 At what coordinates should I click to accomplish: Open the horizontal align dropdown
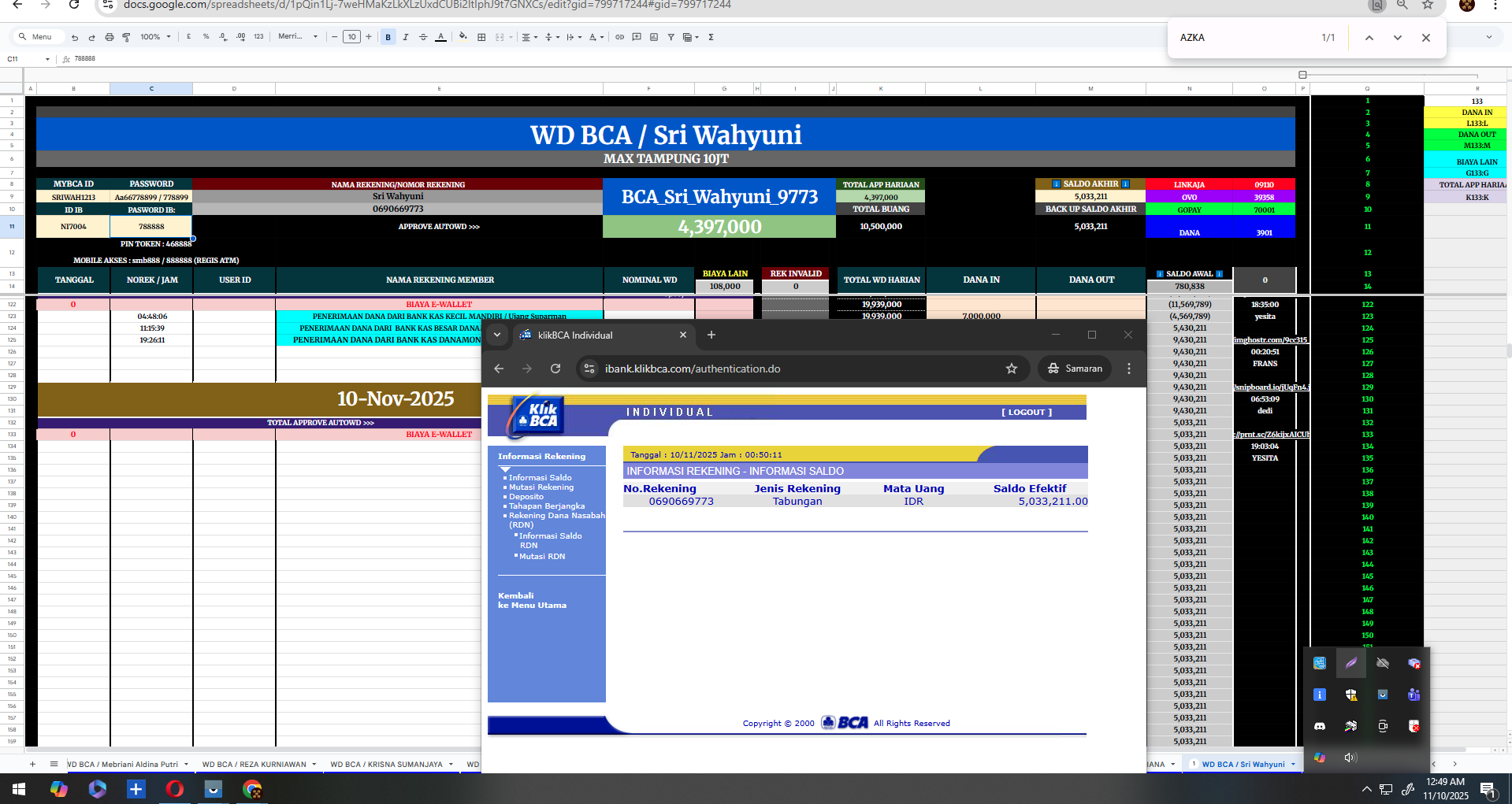tap(529, 37)
